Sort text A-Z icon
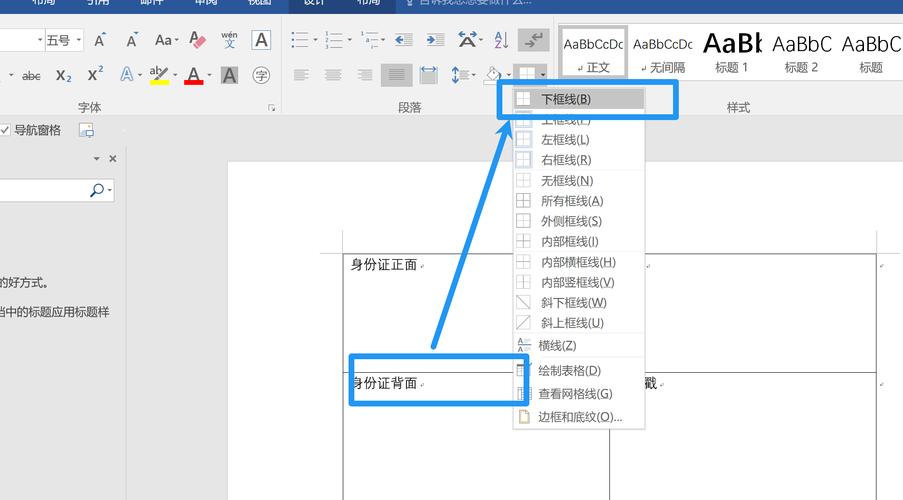 pyautogui.click(x=501, y=40)
